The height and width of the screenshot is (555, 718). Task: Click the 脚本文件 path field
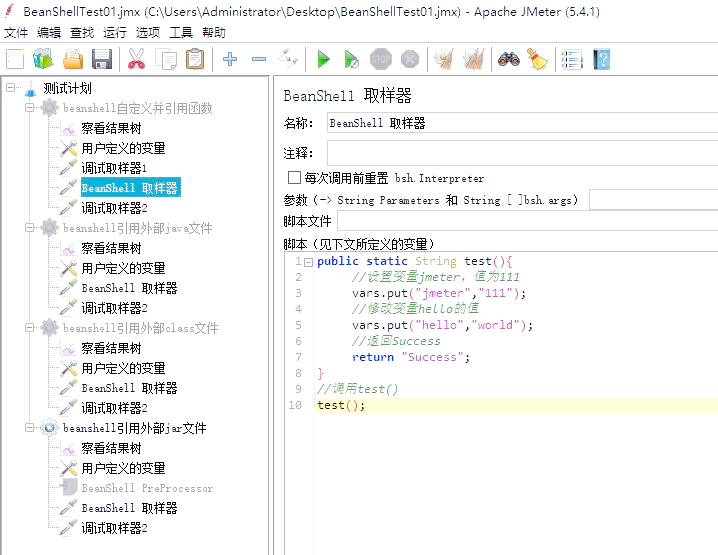click(x=528, y=221)
